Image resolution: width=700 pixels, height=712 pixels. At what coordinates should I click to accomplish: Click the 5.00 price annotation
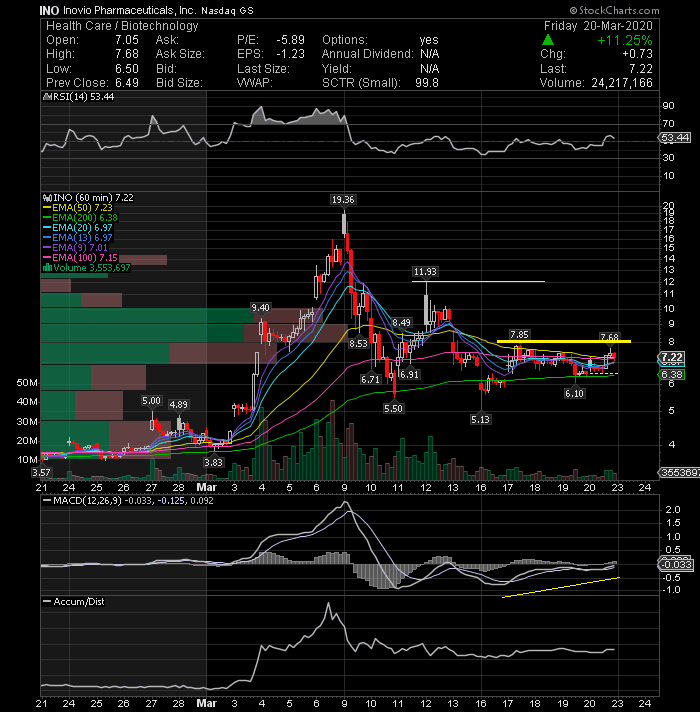(151, 400)
